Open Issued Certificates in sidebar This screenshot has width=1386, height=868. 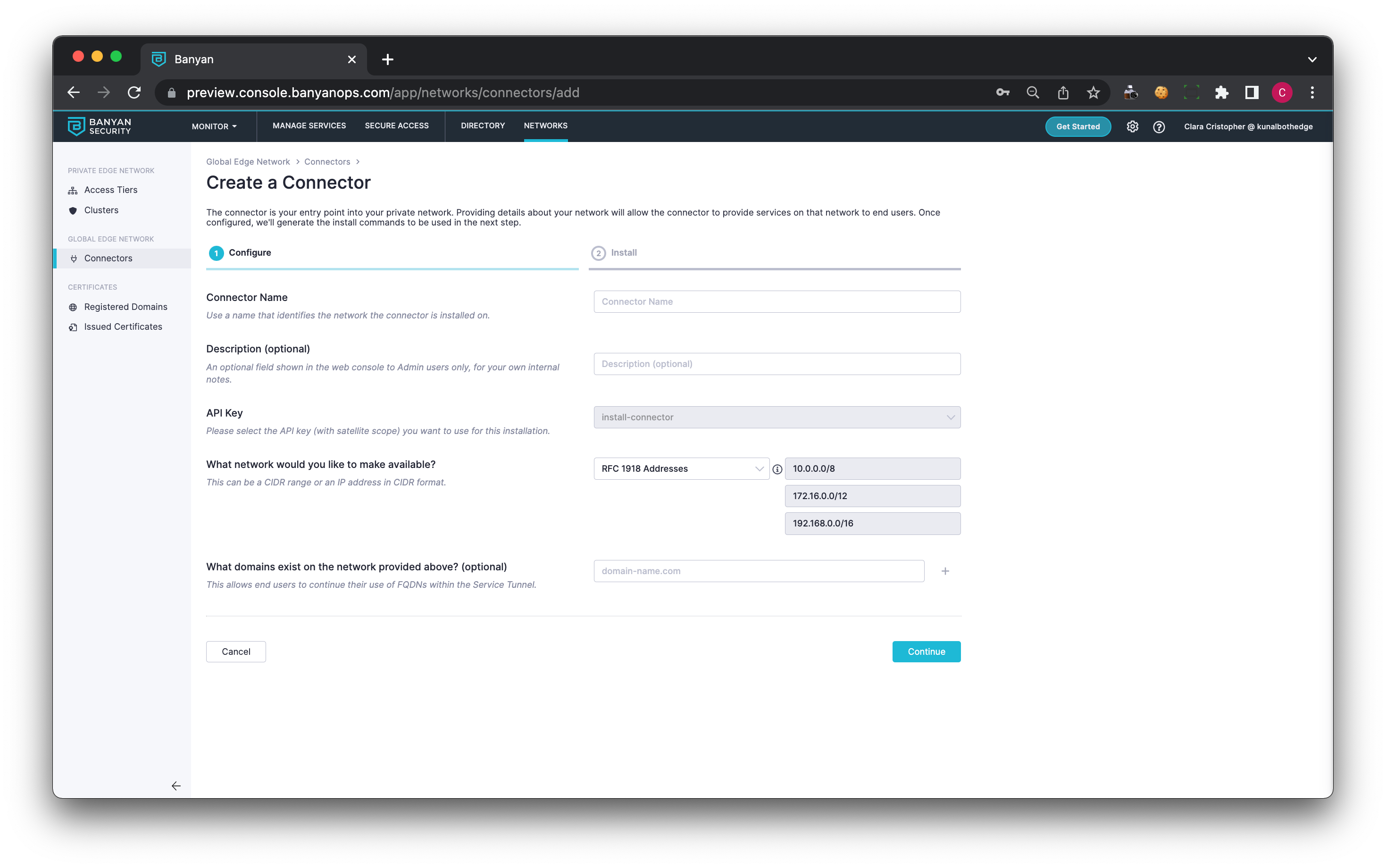coord(123,326)
